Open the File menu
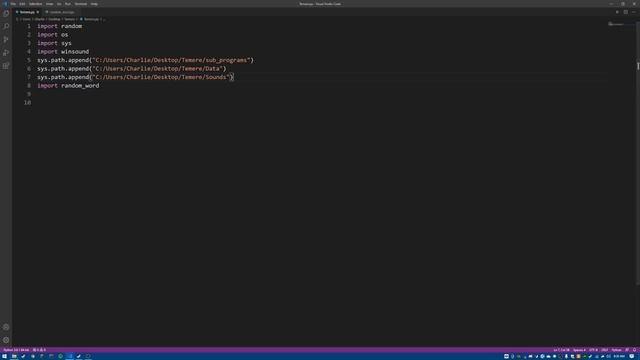The height and width of the screenshot is (360, 640). click(13, 4)
